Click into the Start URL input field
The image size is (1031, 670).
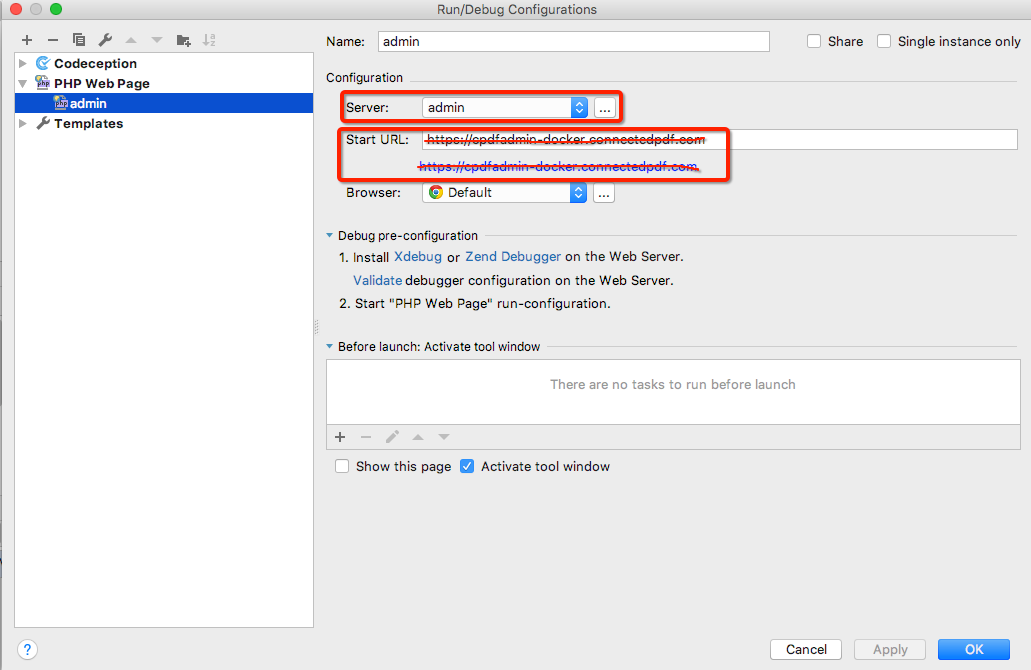[x=720, y=139]
